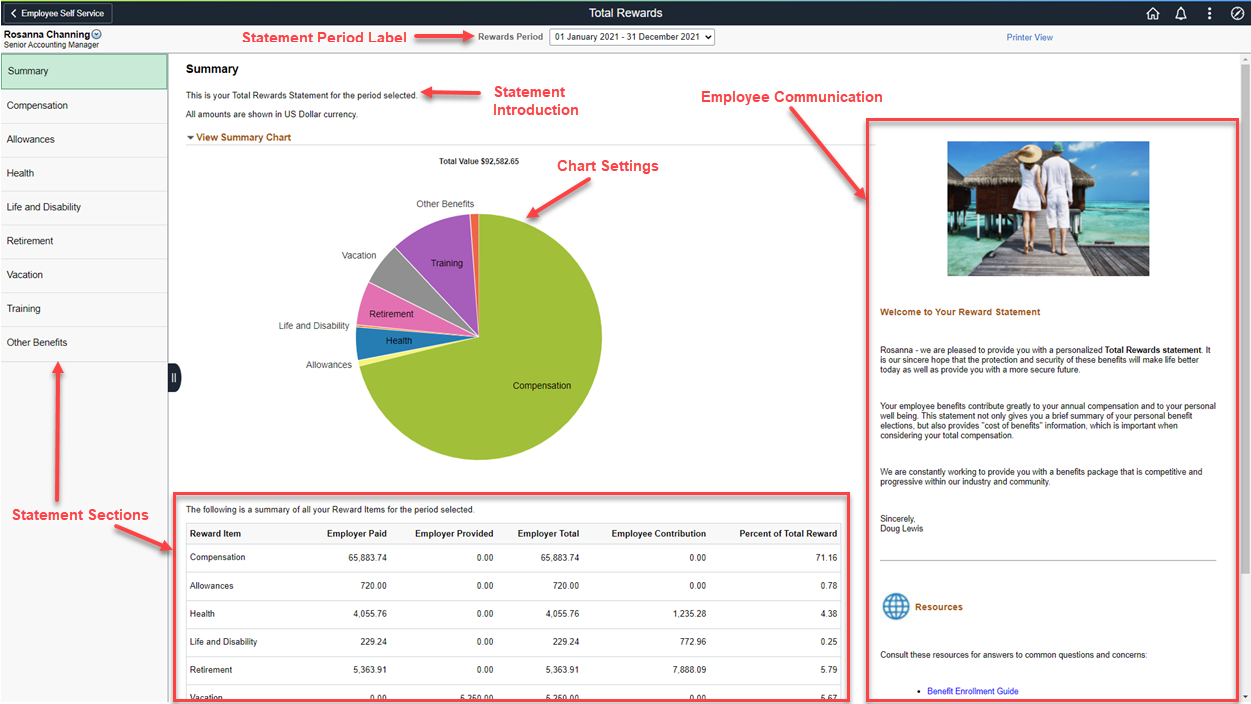Select the Vacation section in sidebar

pyautogui.click(x=84, y=275)
